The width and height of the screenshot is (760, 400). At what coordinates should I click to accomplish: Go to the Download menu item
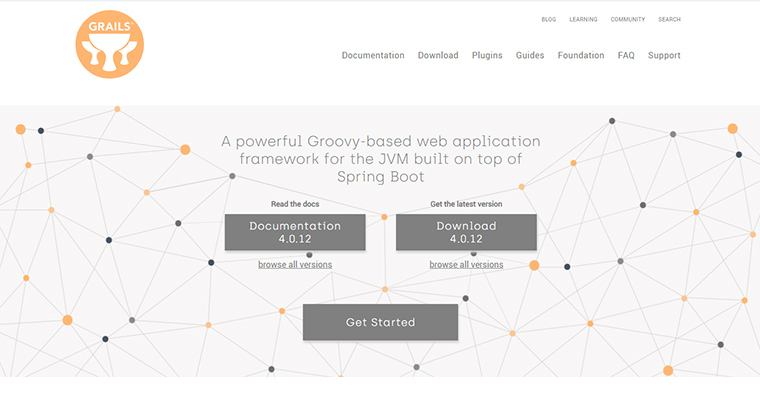click(438, 55)
